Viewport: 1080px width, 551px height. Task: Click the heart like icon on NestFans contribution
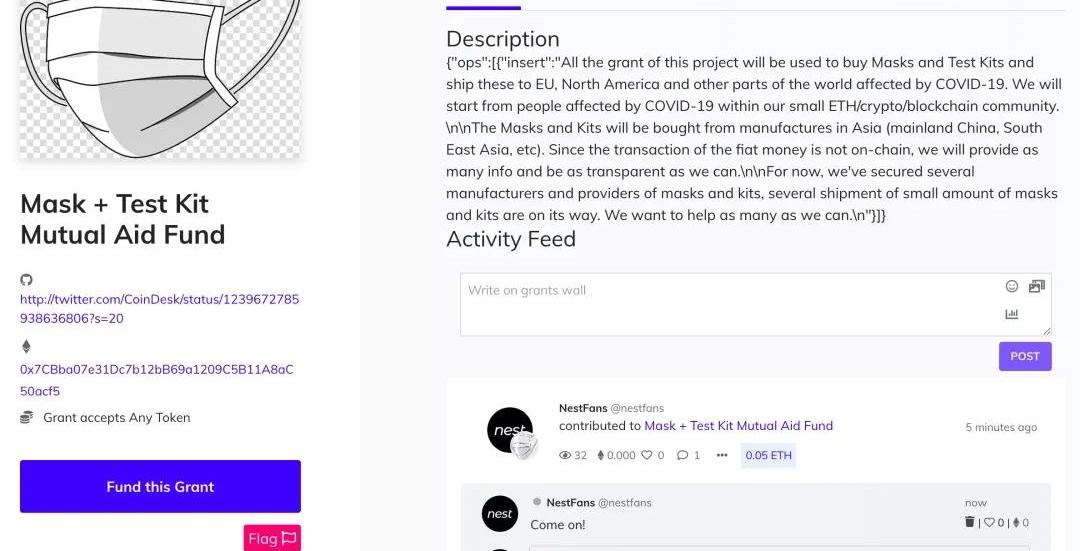pos(647,455)
